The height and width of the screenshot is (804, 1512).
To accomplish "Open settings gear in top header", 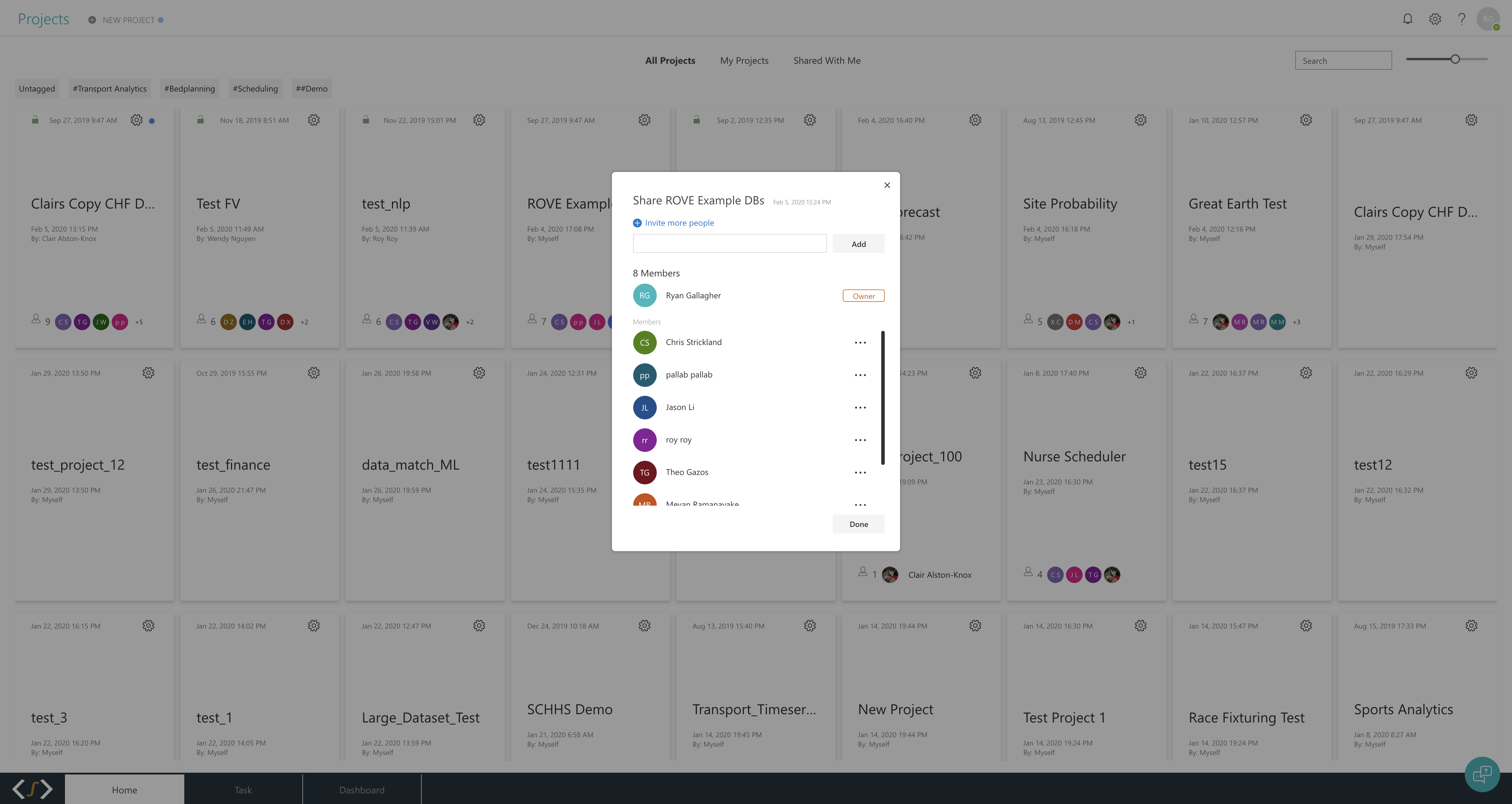I will [x=1435, y=19].
